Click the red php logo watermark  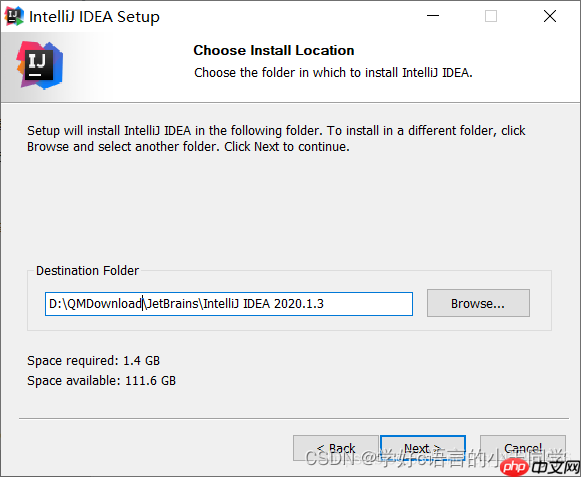[x=514, y=467]
